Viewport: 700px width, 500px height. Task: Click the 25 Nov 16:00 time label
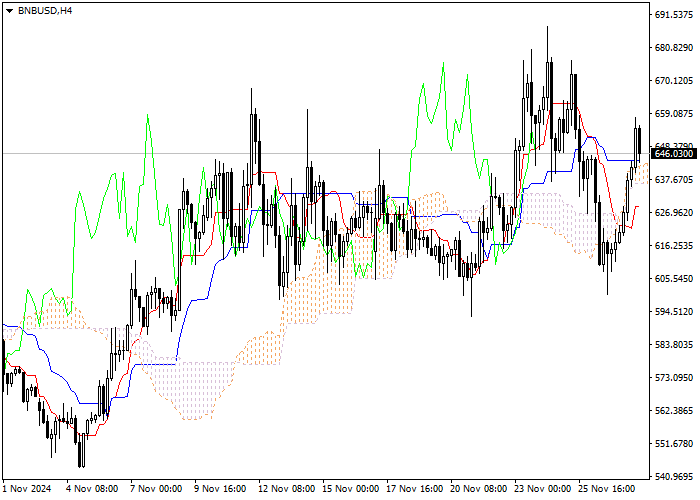pos(606,489)
